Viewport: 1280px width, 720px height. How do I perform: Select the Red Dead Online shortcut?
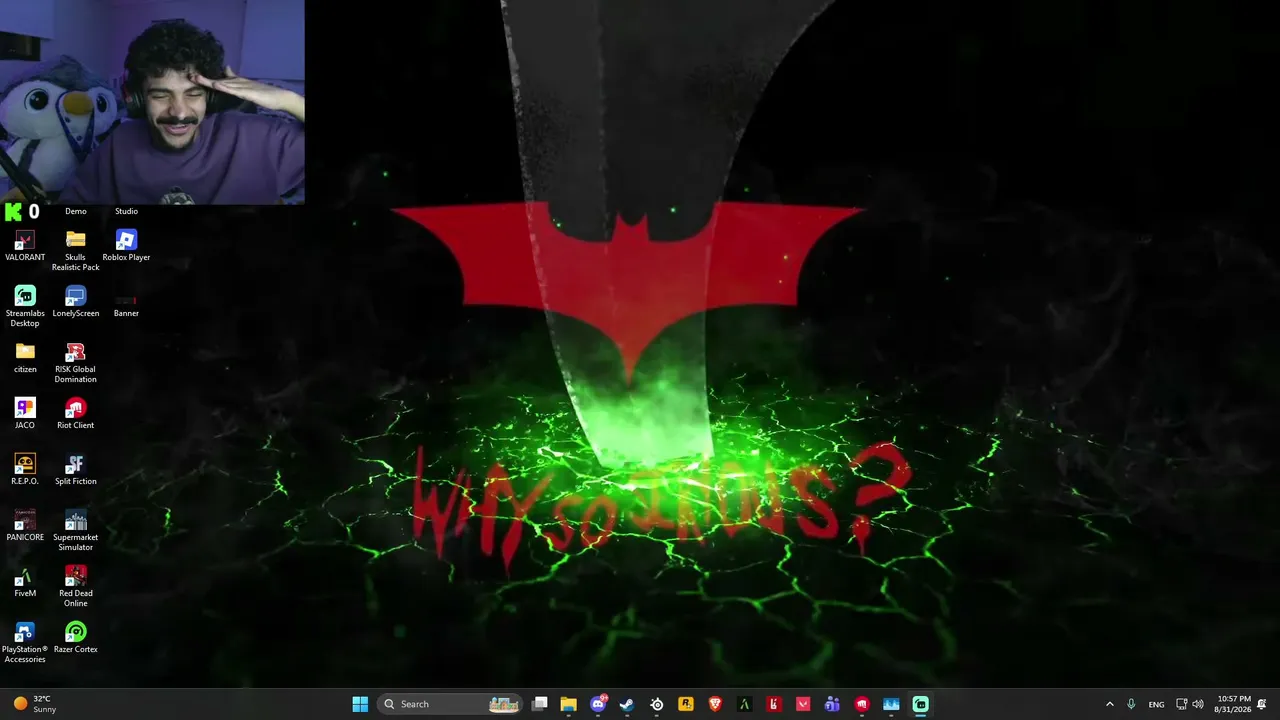pyautogui.click(x=76, y=586)
